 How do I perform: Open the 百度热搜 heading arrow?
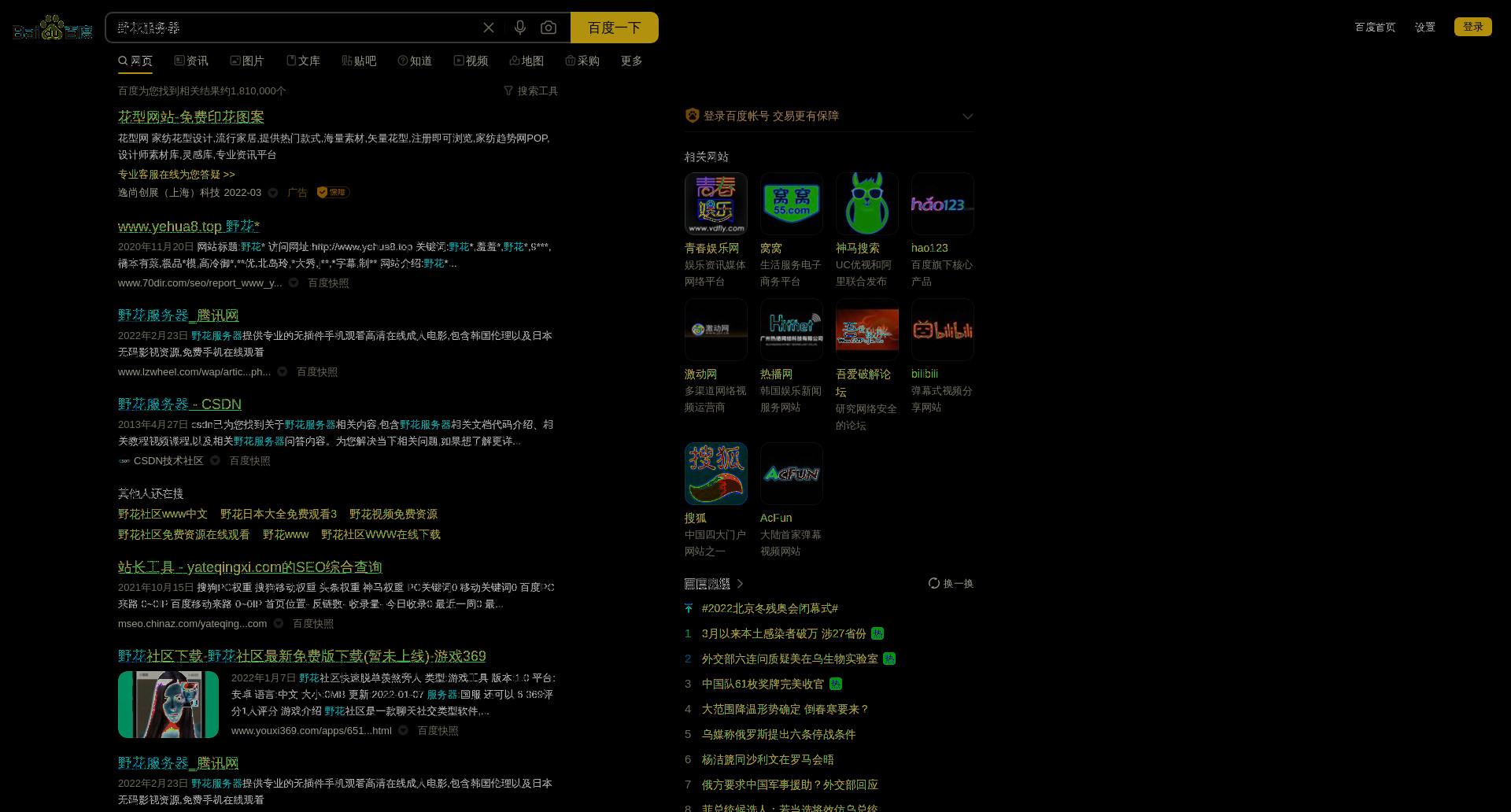pyautogui.click(x=740, y=584)
